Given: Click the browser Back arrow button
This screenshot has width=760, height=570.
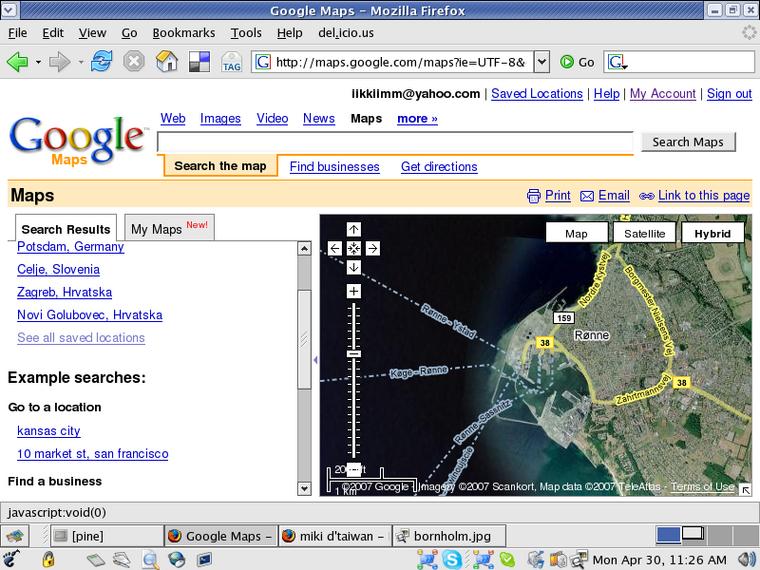Looking at the screenshot, I should 17,62.
